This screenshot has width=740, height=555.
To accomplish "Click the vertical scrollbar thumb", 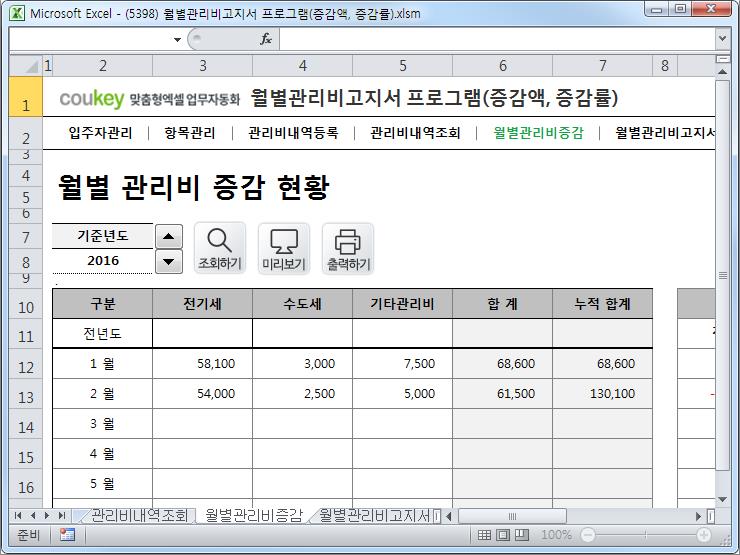I will pos(723,275).
